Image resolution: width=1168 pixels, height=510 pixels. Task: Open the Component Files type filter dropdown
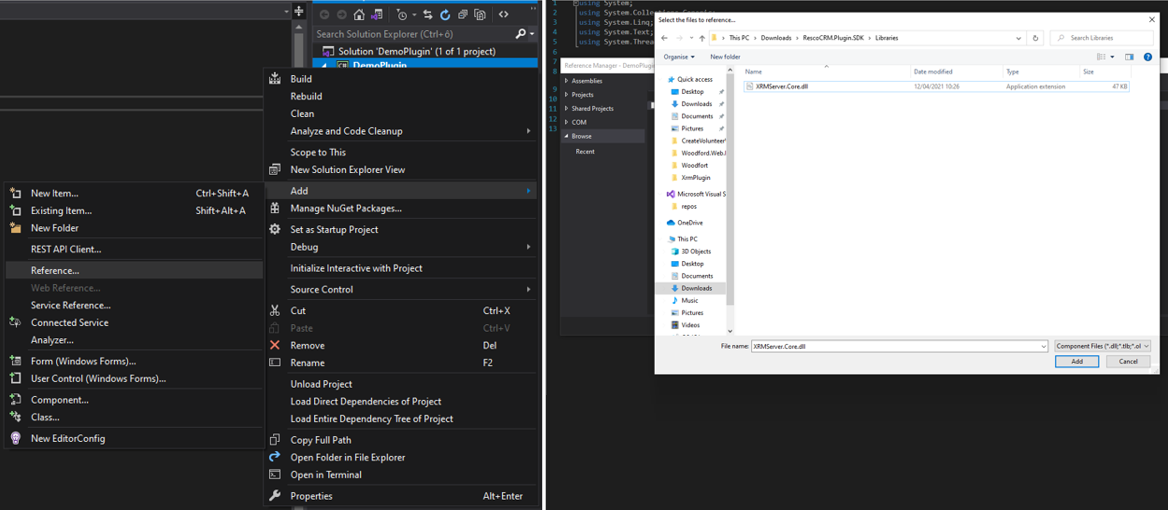[1102, 346]
